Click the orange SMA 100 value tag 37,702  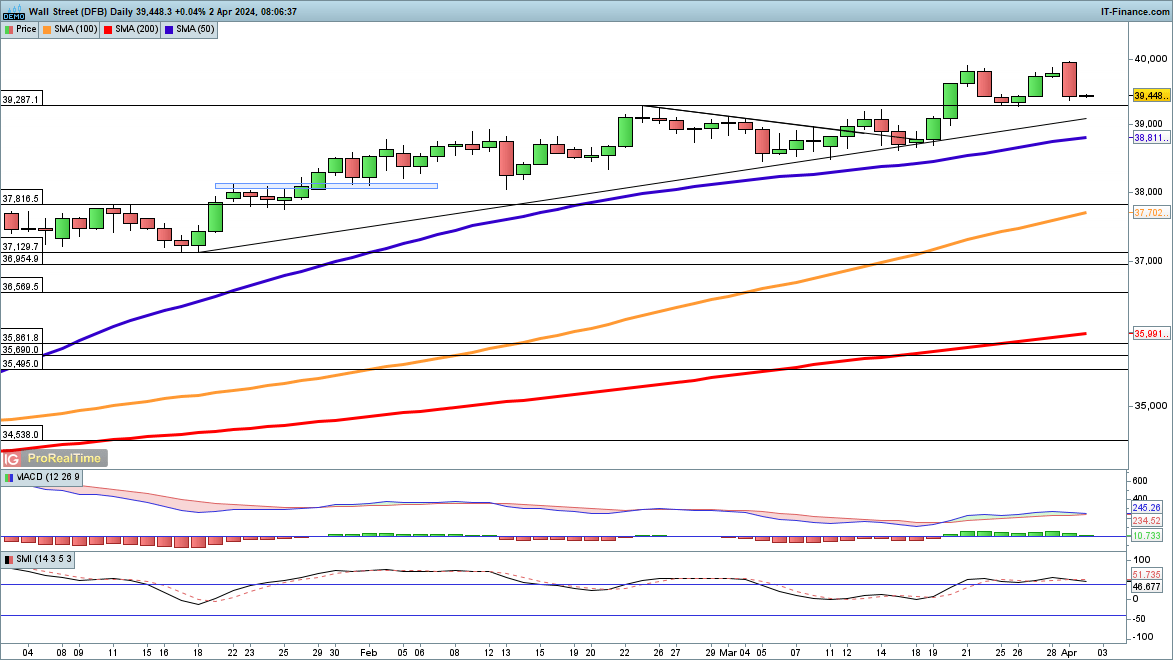click(1151, 213)
